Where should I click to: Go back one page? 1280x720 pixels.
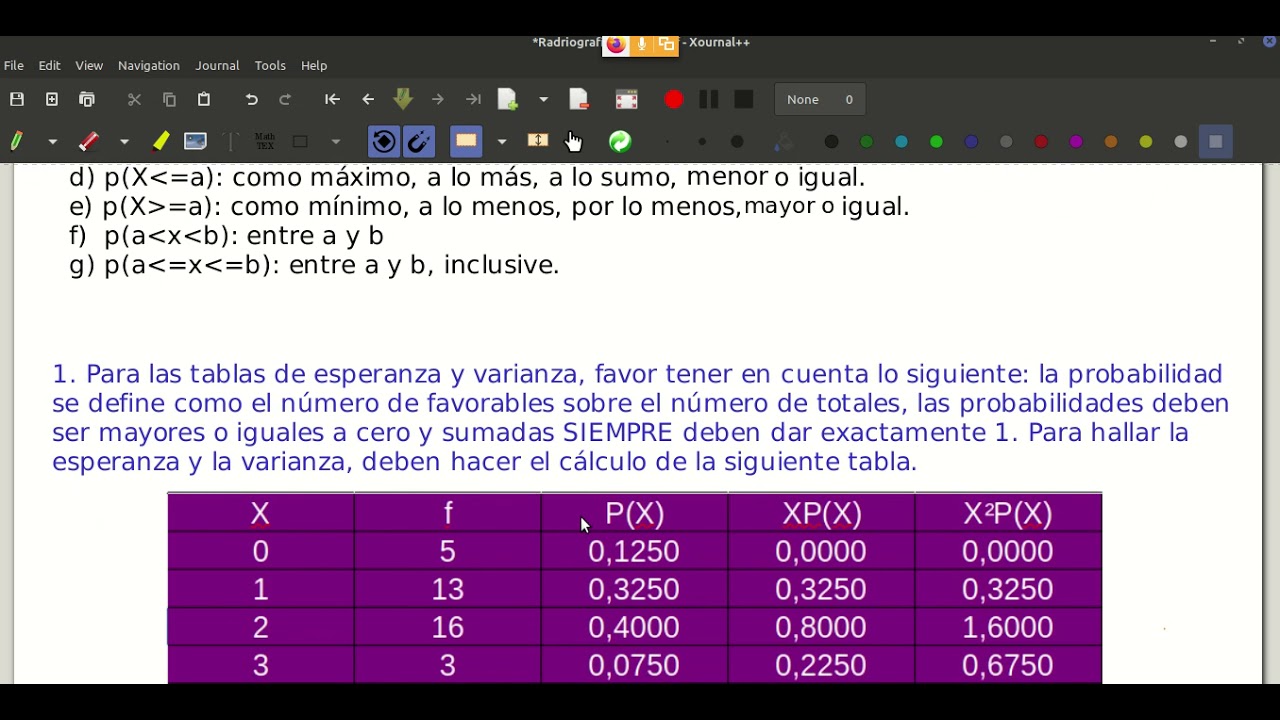coord(368,99)
